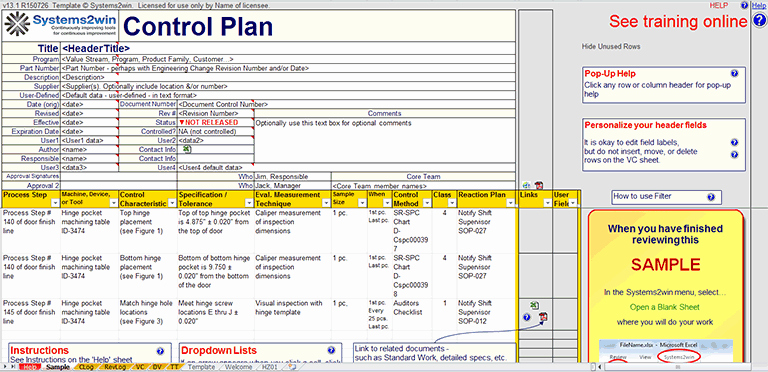This screenshot has height=372, width=768.
Task: Click help icon in 'How to use Filter' box
Action: pos(711,197)
